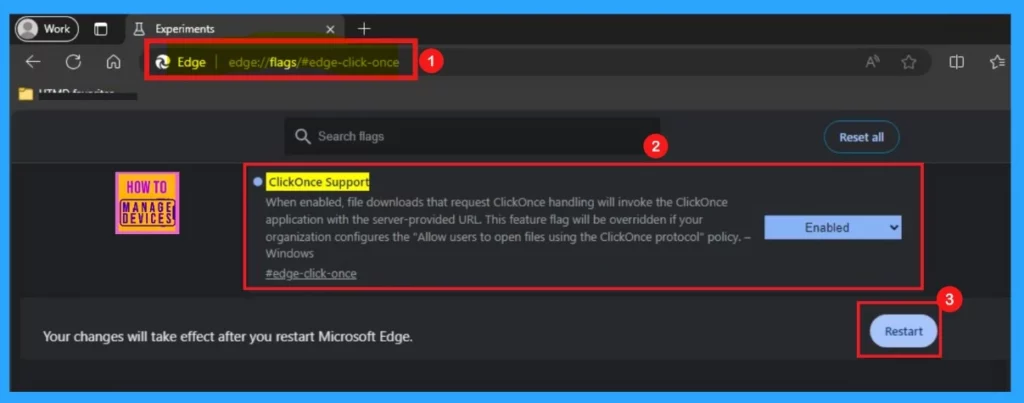Image resolution: width=1024 pixels, height=403 pixels.
Task: Click the search magnifier icon
Action: coord(302,137)
